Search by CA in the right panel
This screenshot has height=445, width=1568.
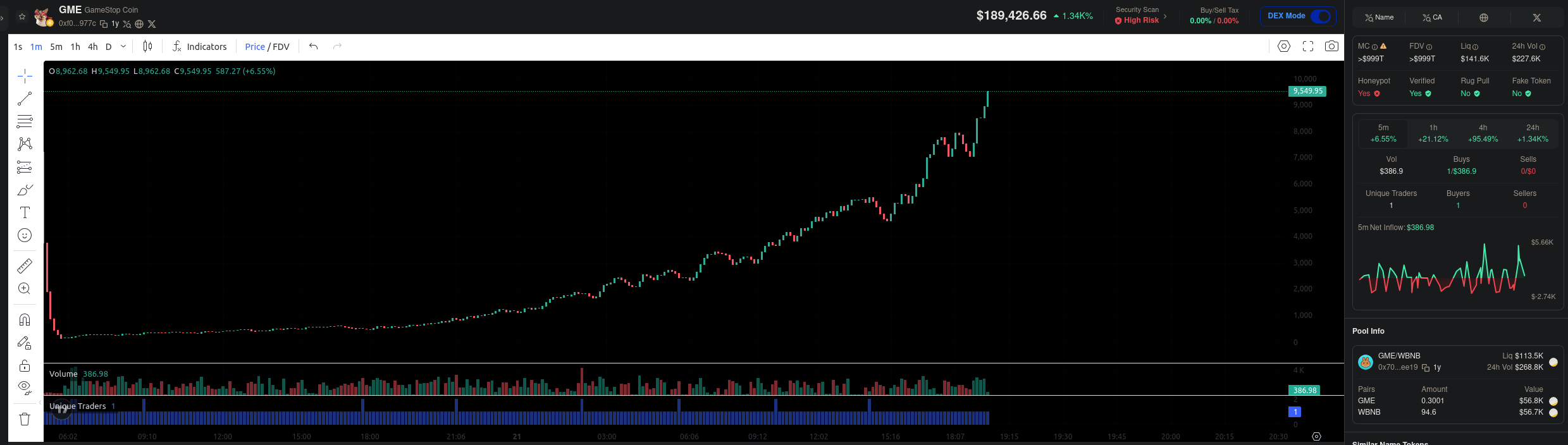[1432, 18]
